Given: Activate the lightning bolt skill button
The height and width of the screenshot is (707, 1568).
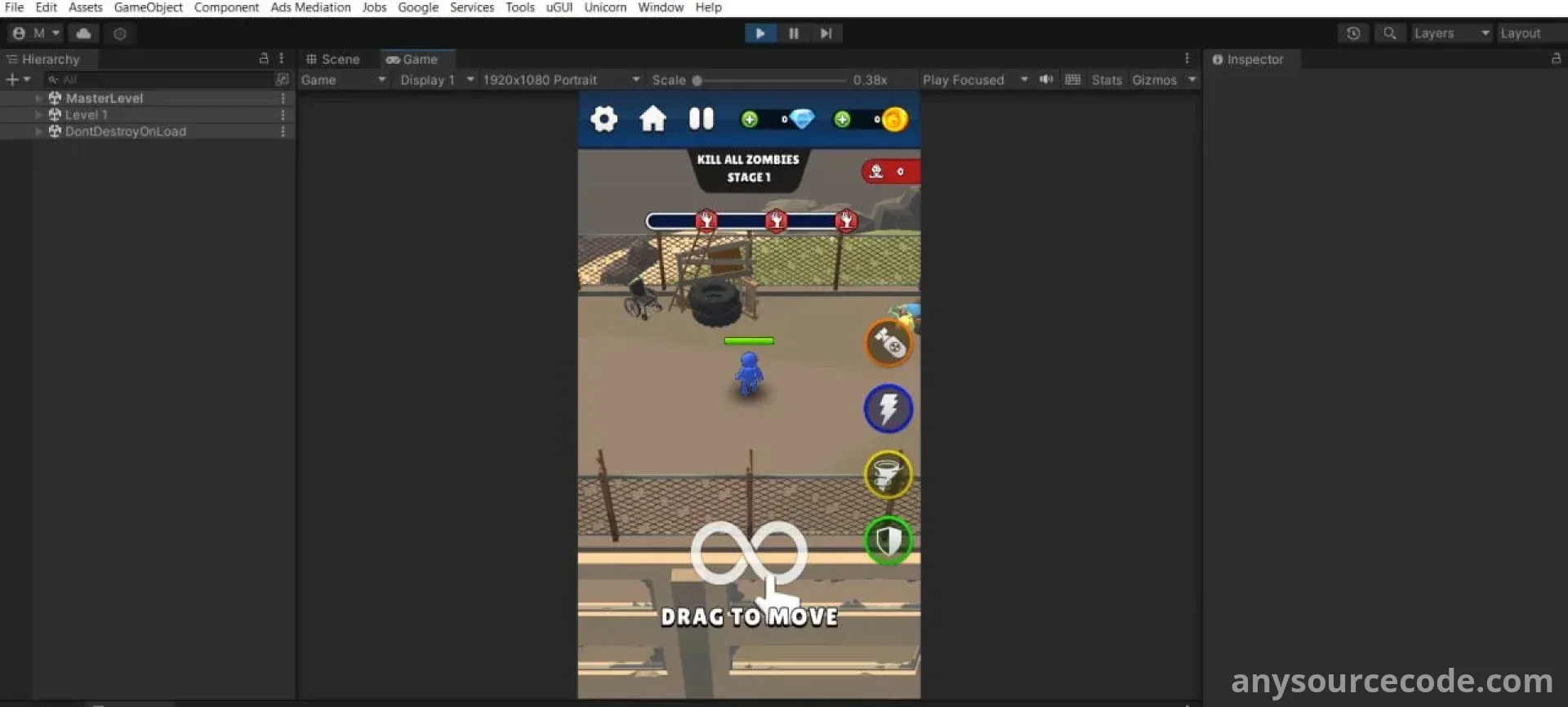Looking at the screenshot, I should click(x=888, y=408).
